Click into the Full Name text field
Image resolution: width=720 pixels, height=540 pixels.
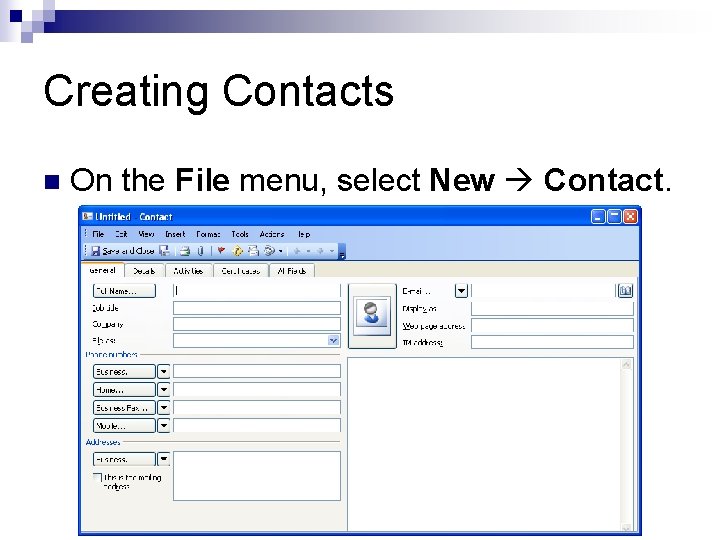click(x=257, y=291)
